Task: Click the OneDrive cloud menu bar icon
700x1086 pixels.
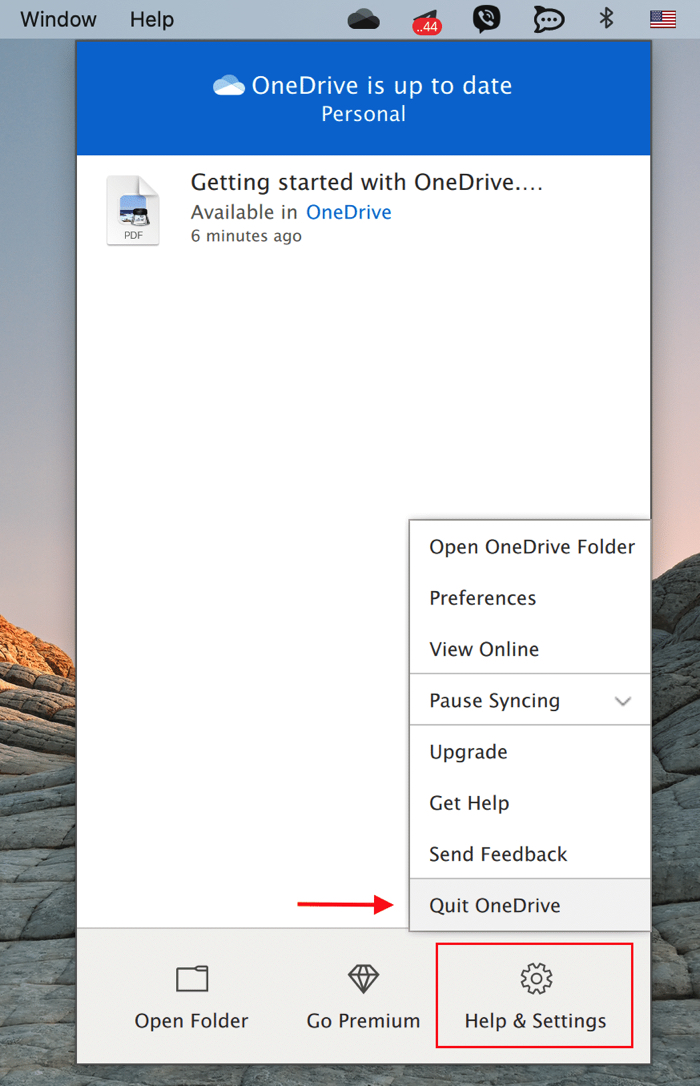Action: [x=363, y=19]
